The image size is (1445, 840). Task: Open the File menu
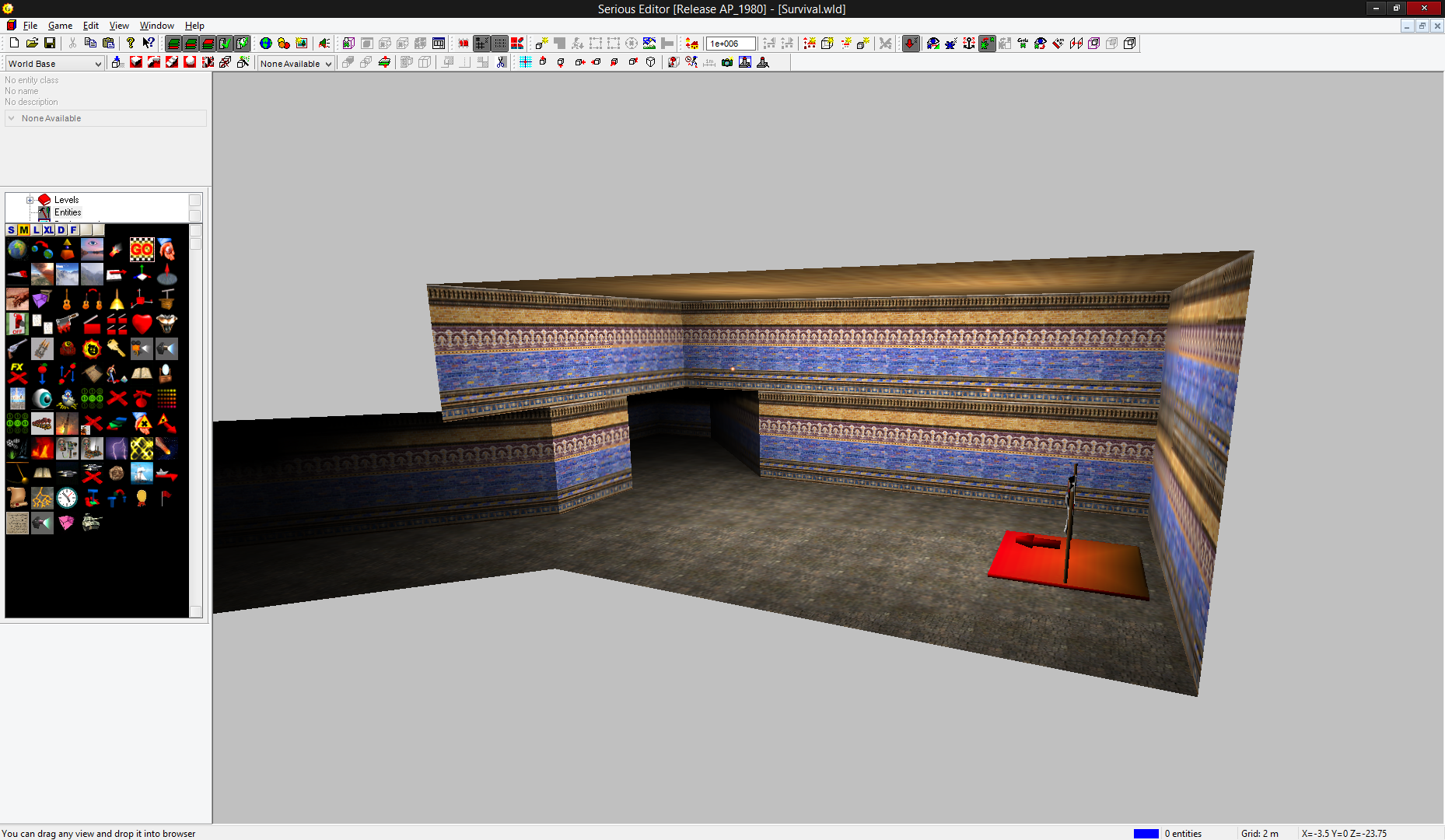(30, 26)
